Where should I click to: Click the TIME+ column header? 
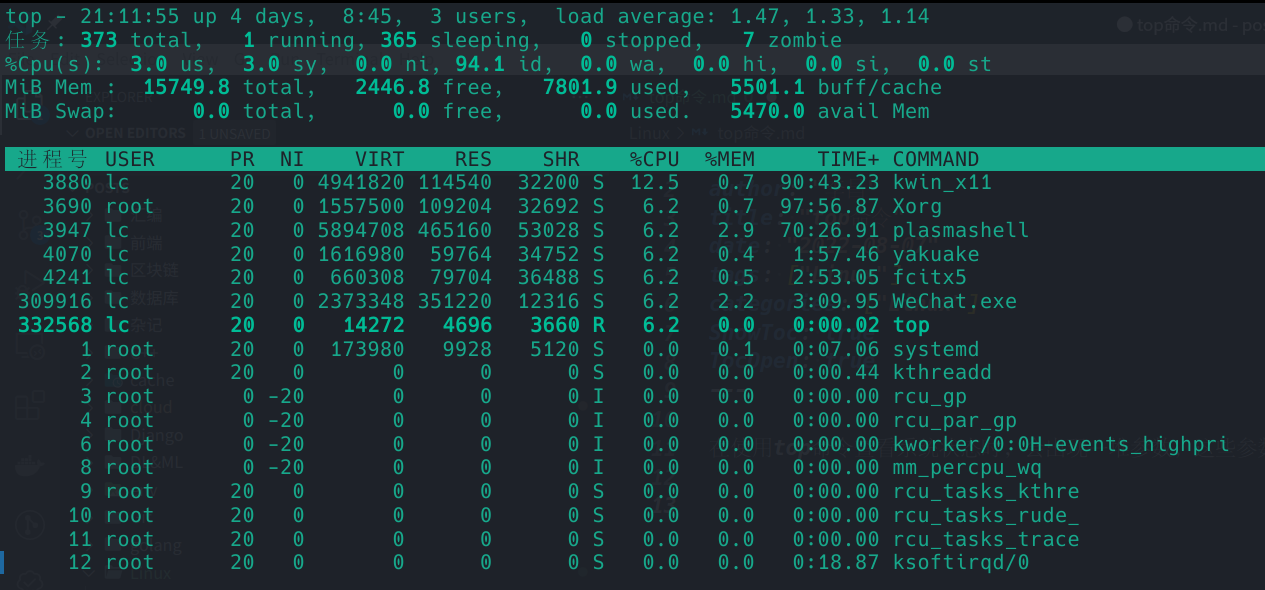849,159
